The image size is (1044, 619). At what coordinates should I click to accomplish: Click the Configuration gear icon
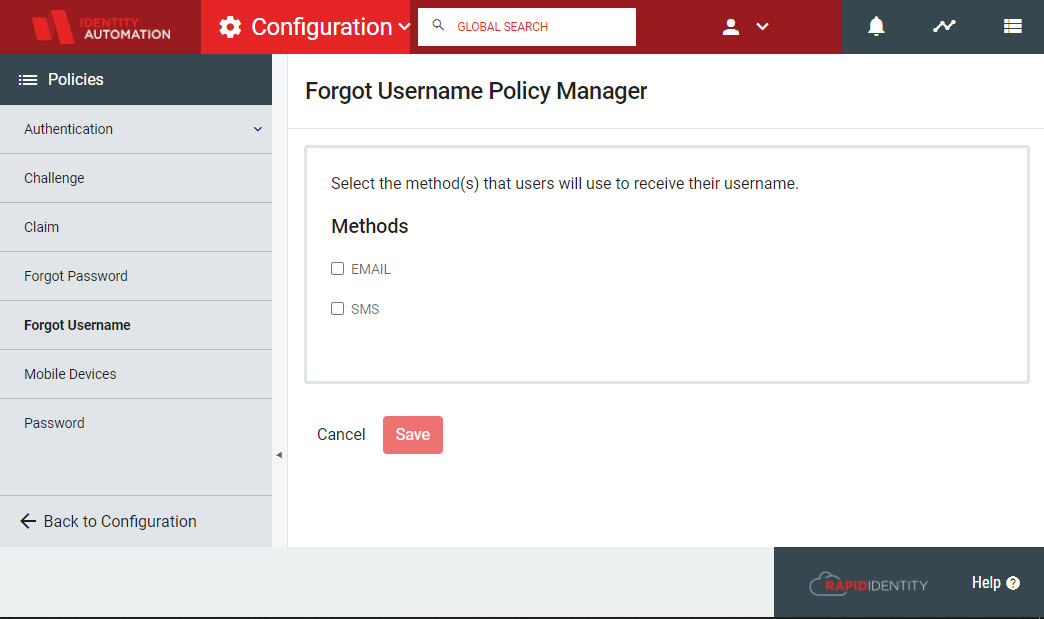coord(230,27)
